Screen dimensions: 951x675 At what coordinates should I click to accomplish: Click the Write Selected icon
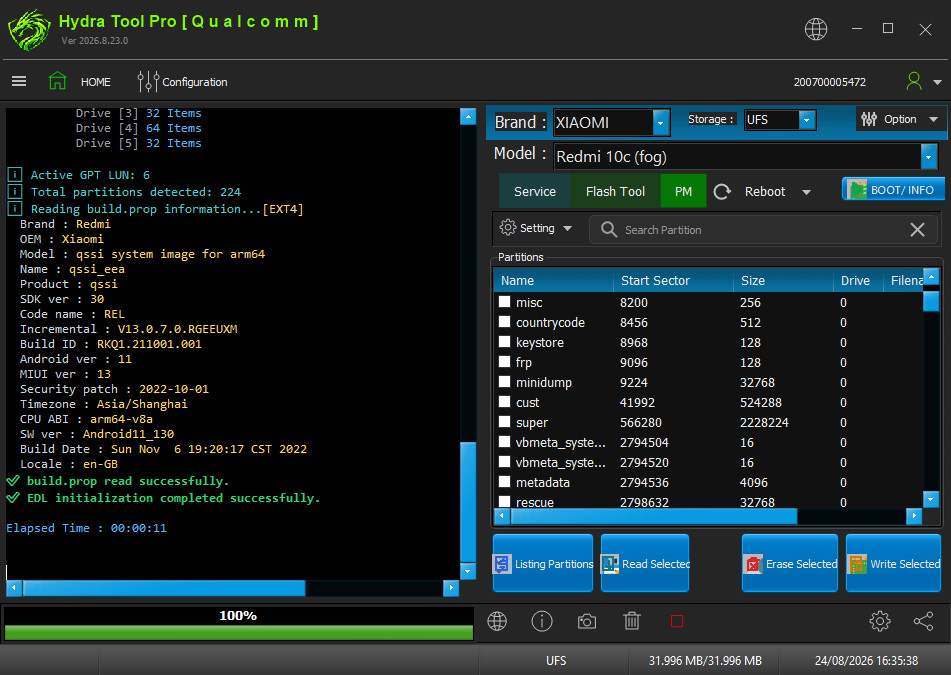point(857,564)
